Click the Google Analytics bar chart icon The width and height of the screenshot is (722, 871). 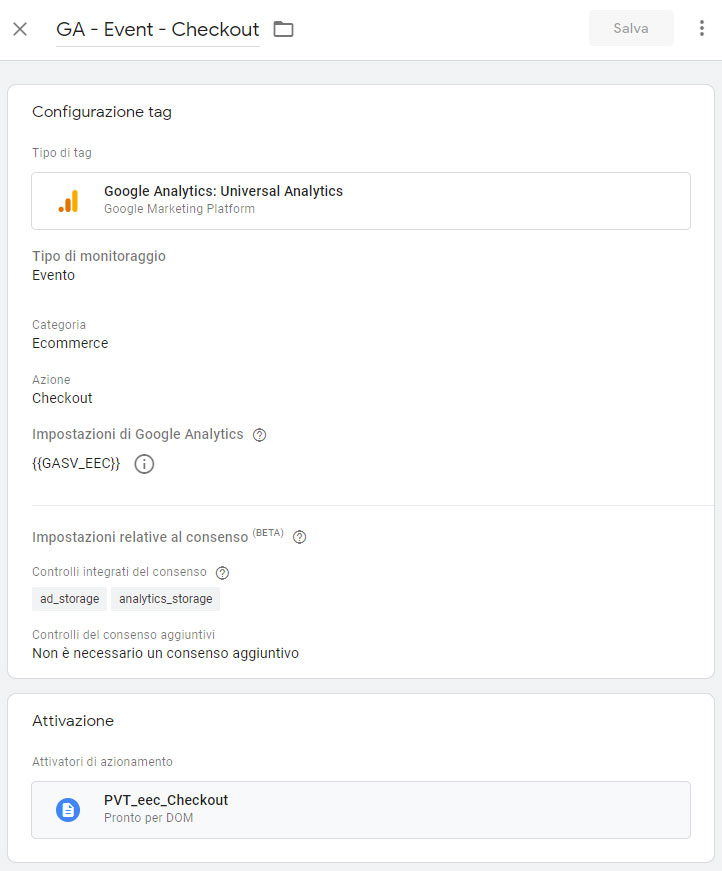click(x=68, y=201)
